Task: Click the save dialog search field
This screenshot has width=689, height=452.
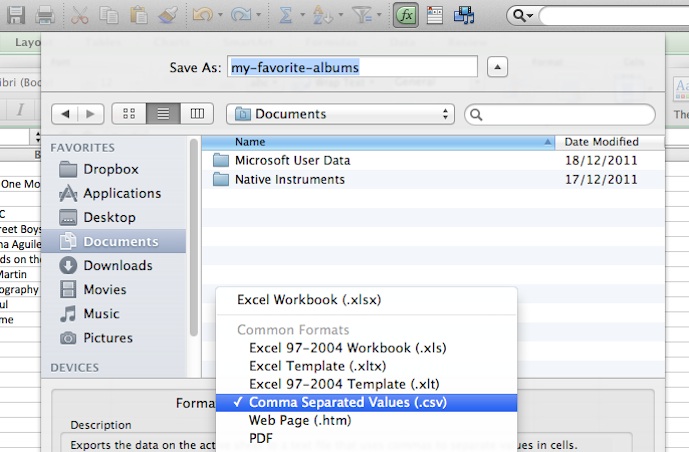Action: click(x=560, y=115)
